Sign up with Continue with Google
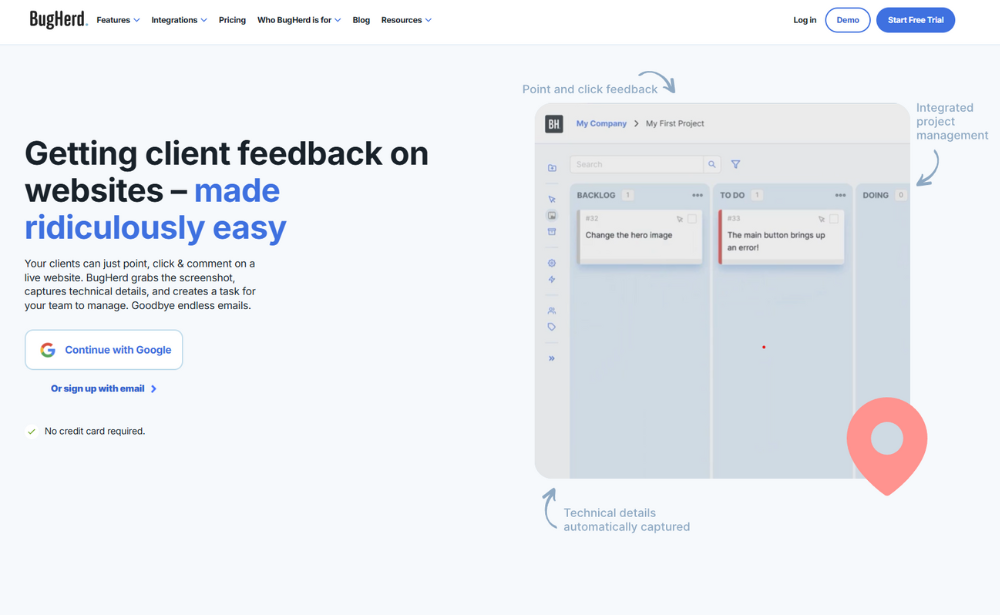Viewport: 1000px width, 615px height. (103, 349)
